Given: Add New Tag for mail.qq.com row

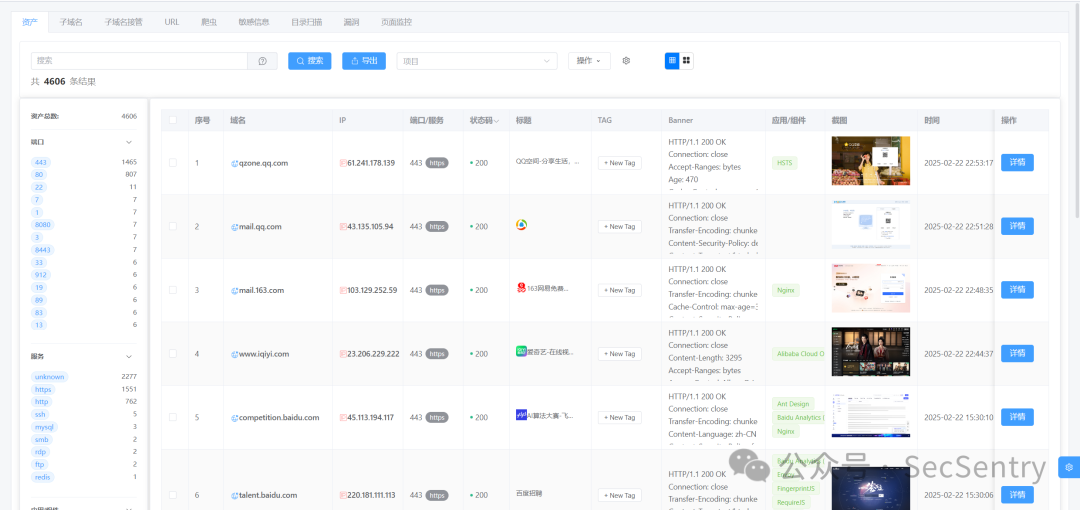Looking at the screenshot, I should tap(620, 227).
